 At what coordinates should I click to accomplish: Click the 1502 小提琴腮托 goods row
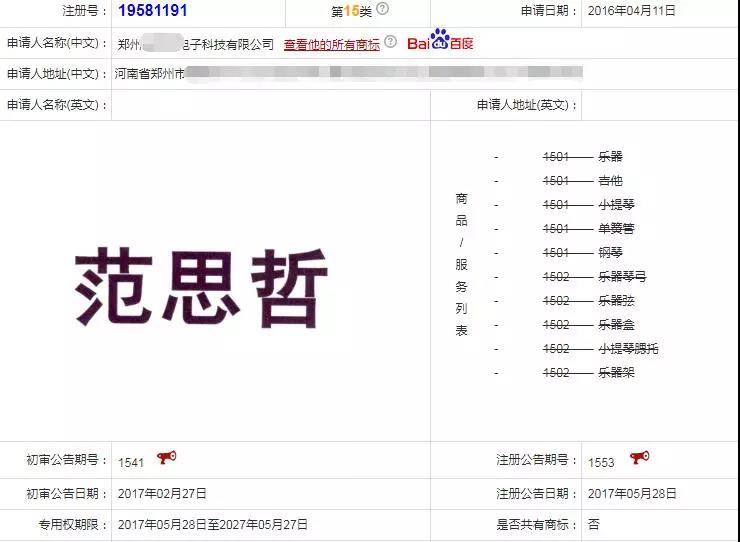600,349
